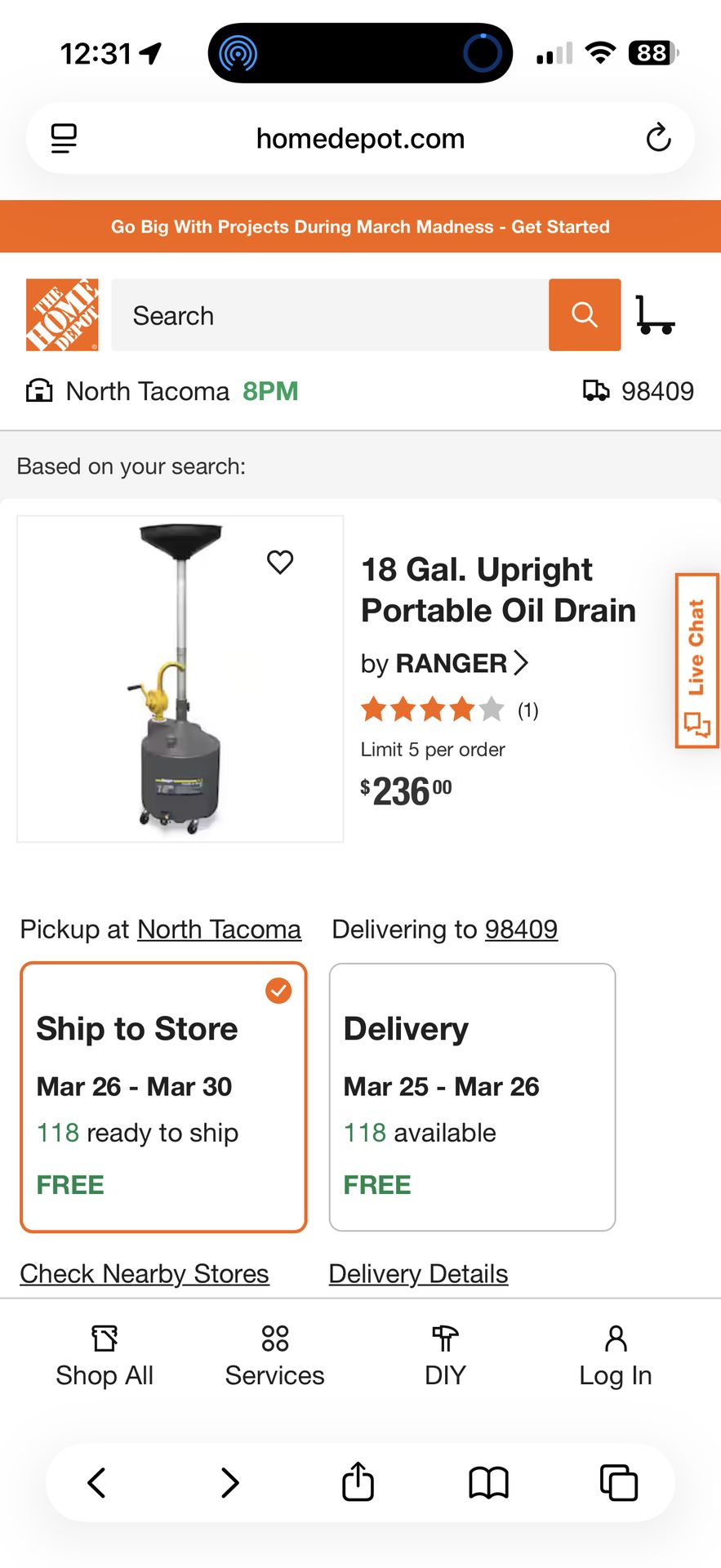
Task: Open Safari bookmarks book icon
Action: 488,1481
